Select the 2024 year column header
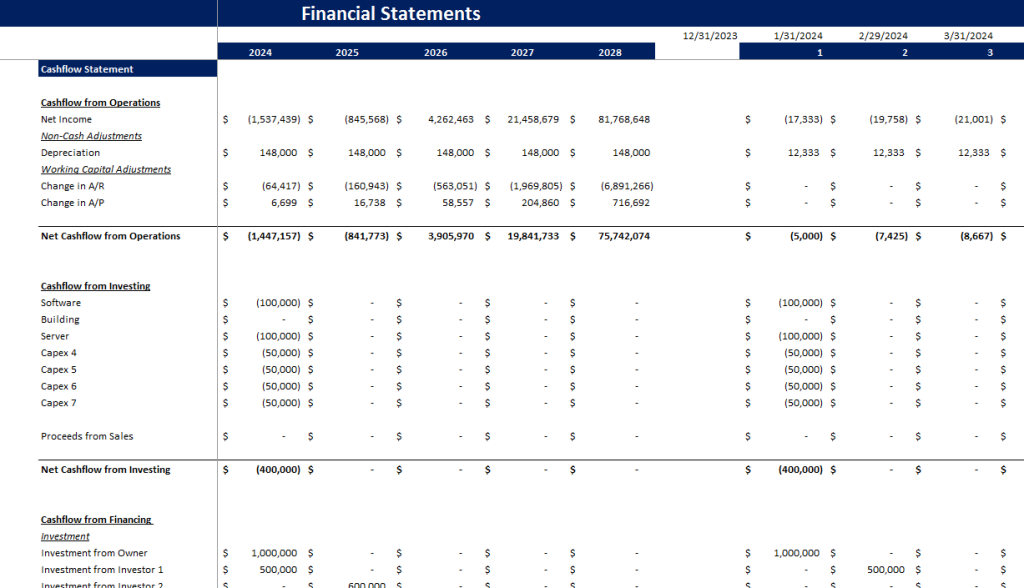This screenshot has height=588, width=1024. [260, 52]
